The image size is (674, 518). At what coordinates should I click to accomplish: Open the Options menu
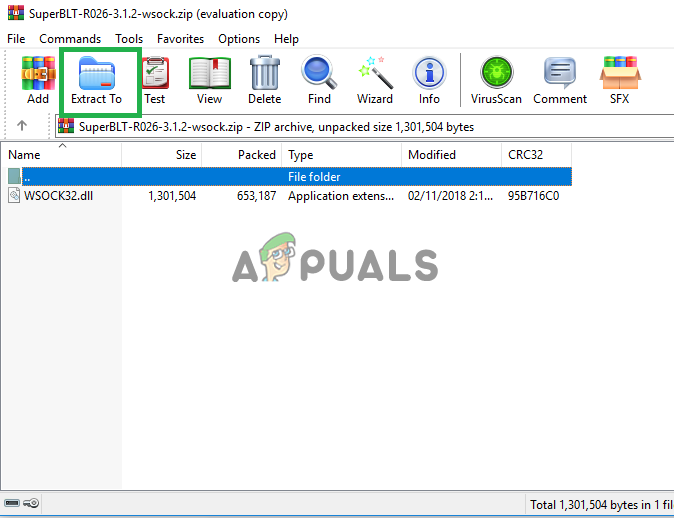pos(239,39)
